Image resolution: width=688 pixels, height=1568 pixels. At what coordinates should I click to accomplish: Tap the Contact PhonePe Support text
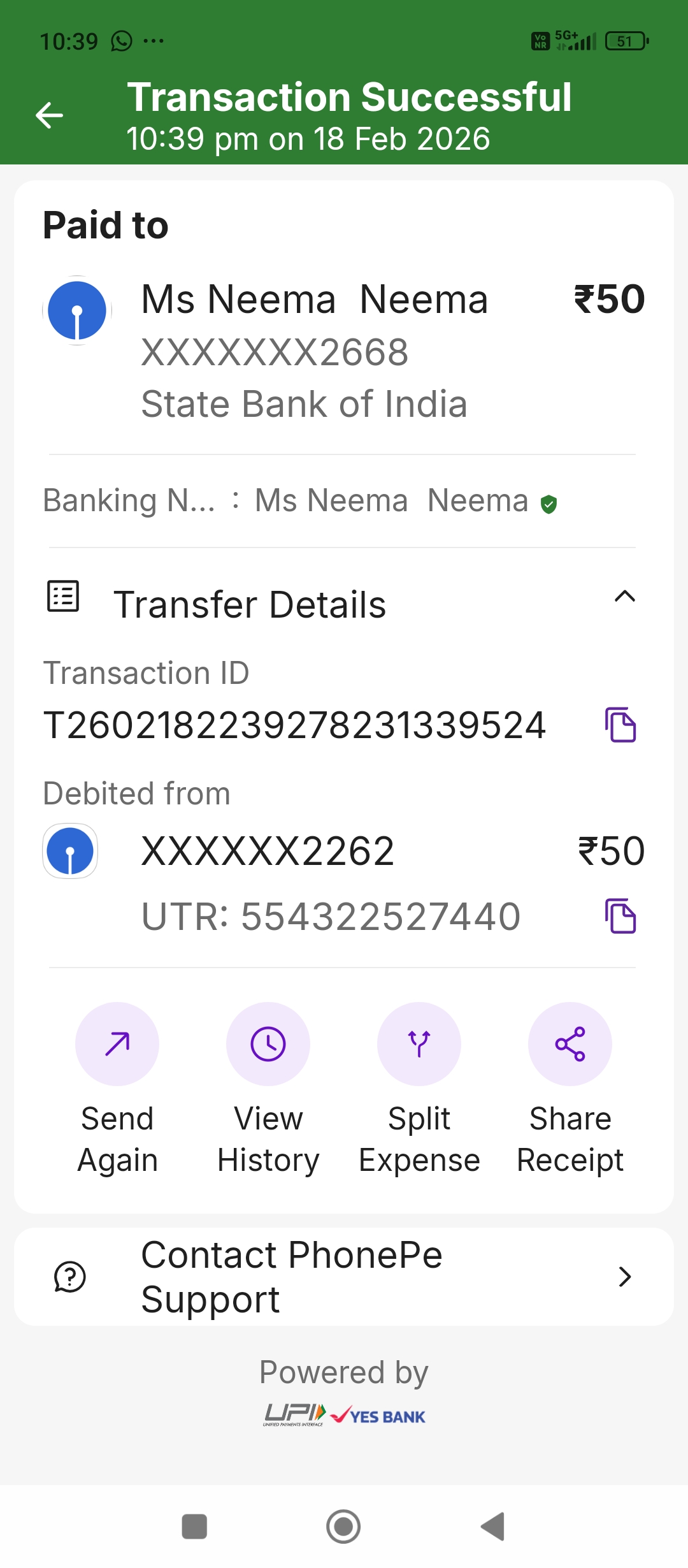pyautogui.click(x=292, y=1277)
